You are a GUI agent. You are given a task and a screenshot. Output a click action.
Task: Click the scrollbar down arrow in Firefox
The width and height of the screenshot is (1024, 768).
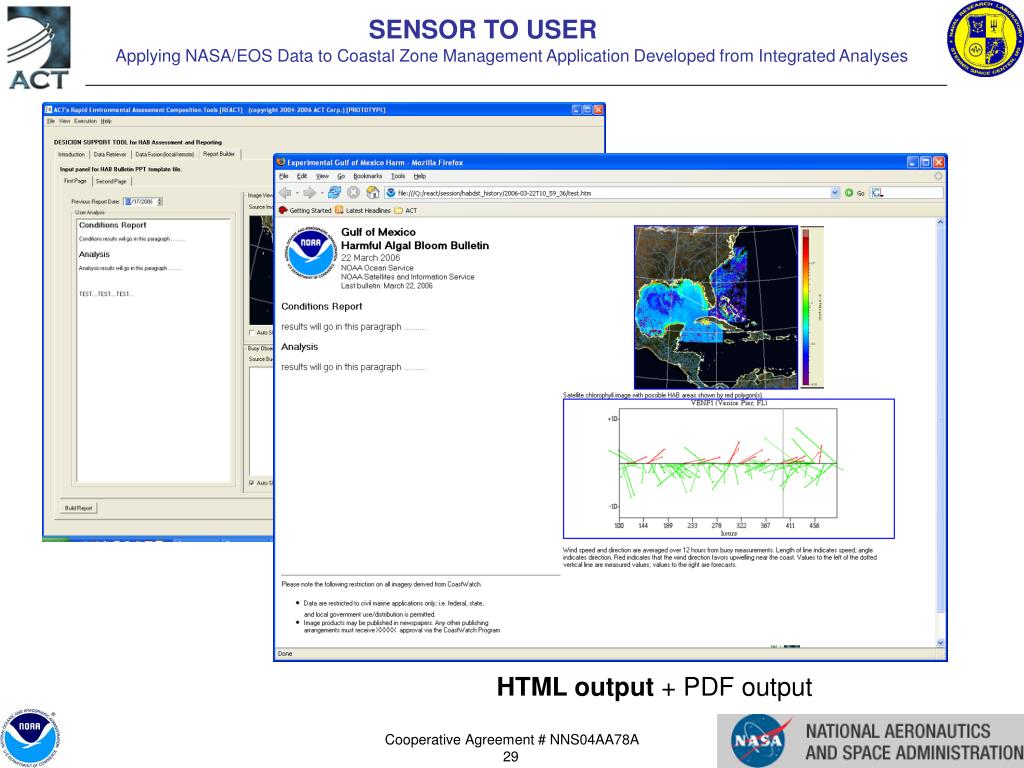940,643
